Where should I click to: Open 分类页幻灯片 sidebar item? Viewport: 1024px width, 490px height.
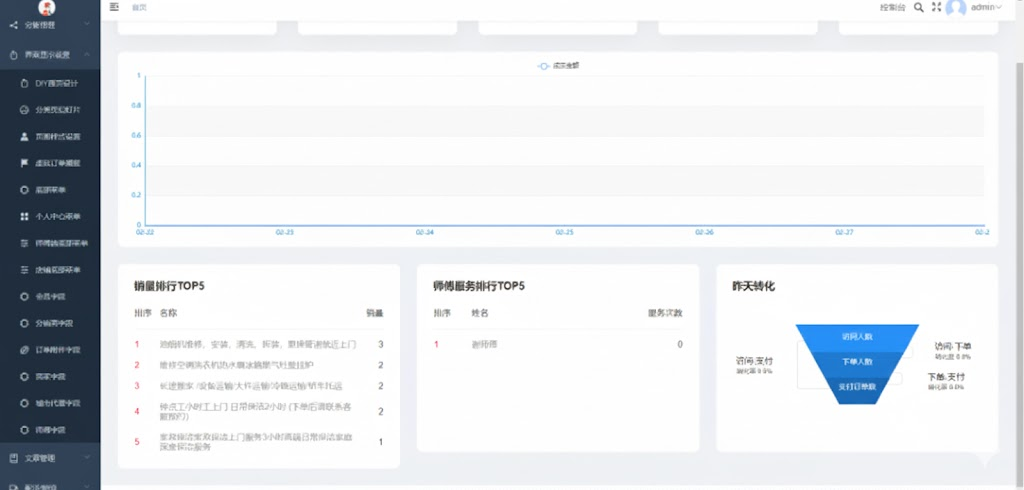50,110
